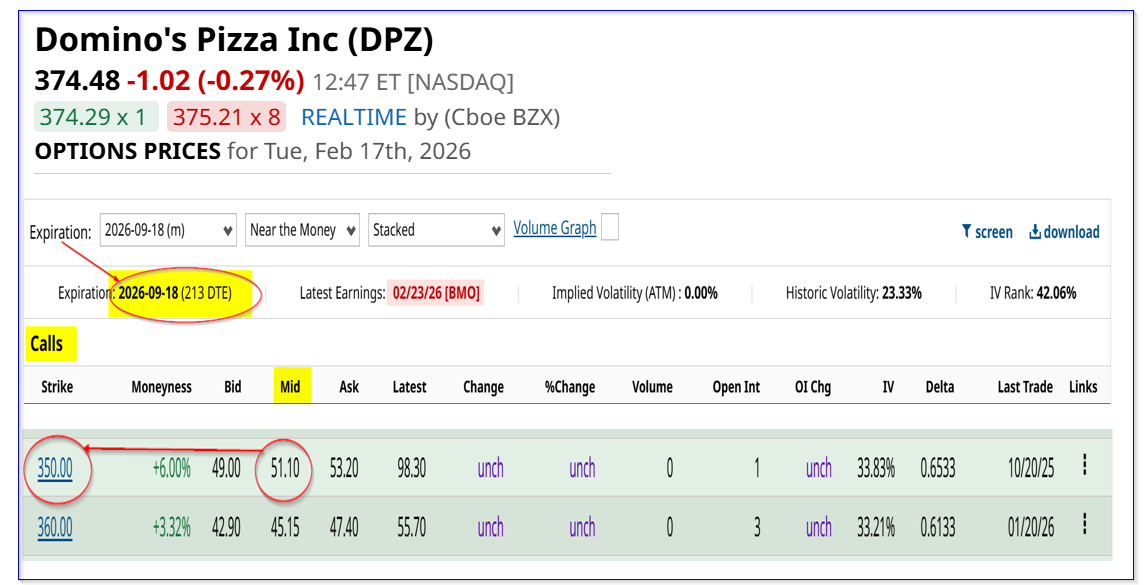This screenshot has width=1145, height=585.
Task: Open the Expiration date dropdown
Action: [168, 230]
